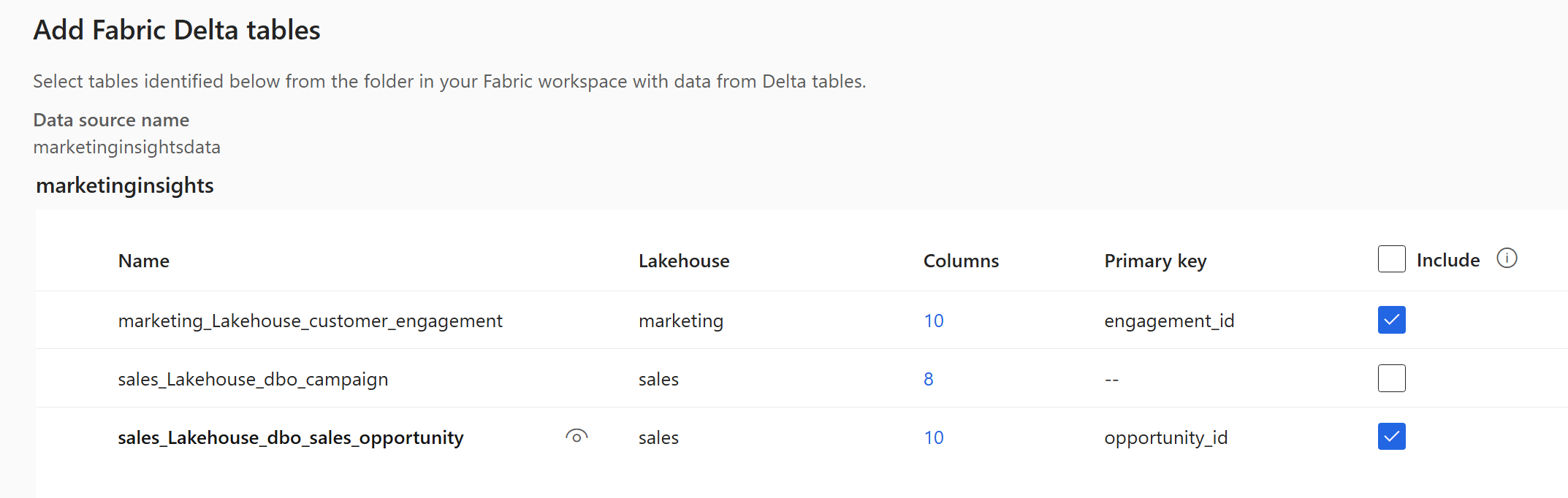Screen dimensions: 1568x498
Task: Click the Data source name label
Action: [x=111, y=120]
